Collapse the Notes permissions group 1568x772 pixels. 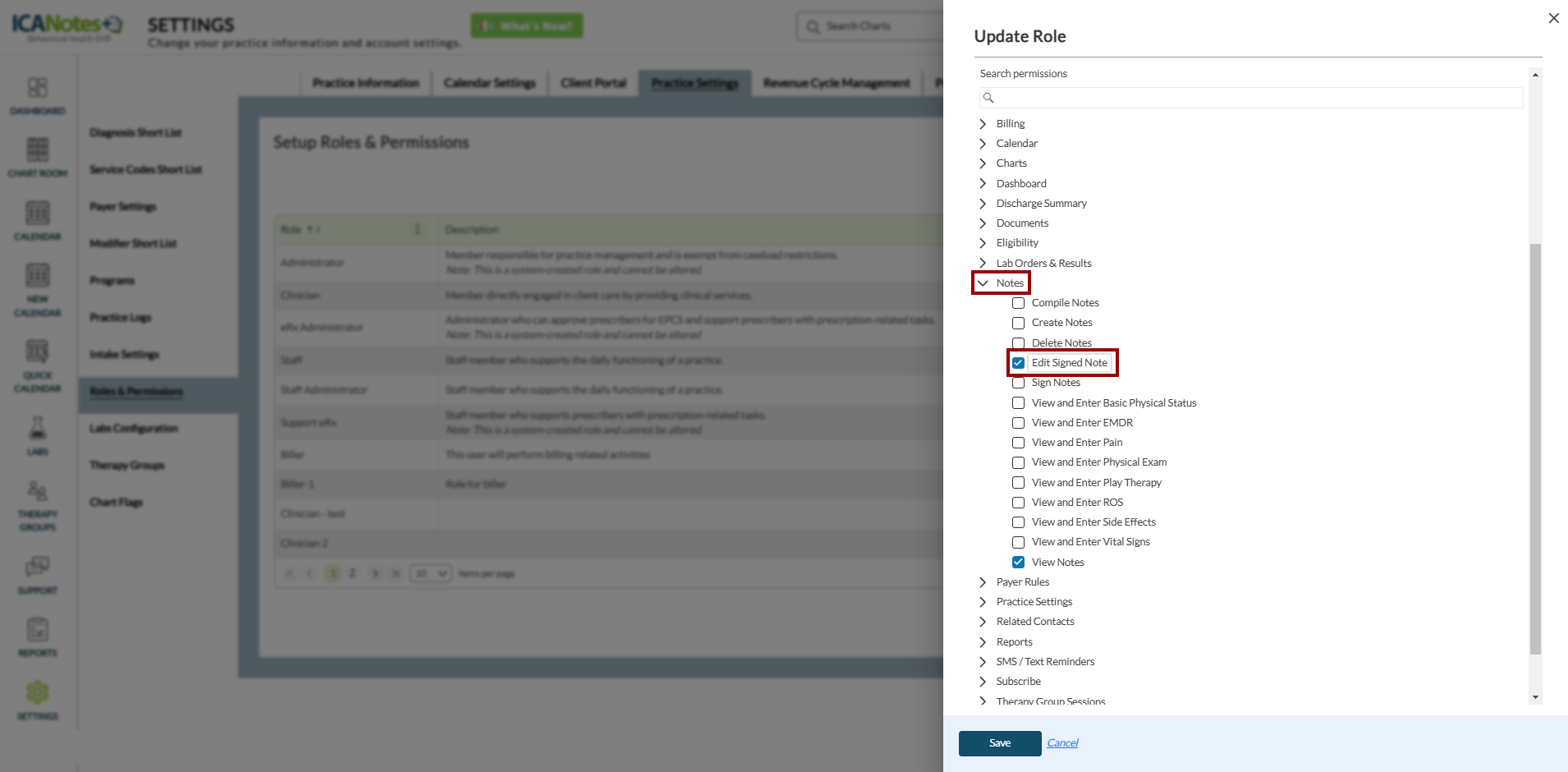pyautogui.click(x=983, y=283)
